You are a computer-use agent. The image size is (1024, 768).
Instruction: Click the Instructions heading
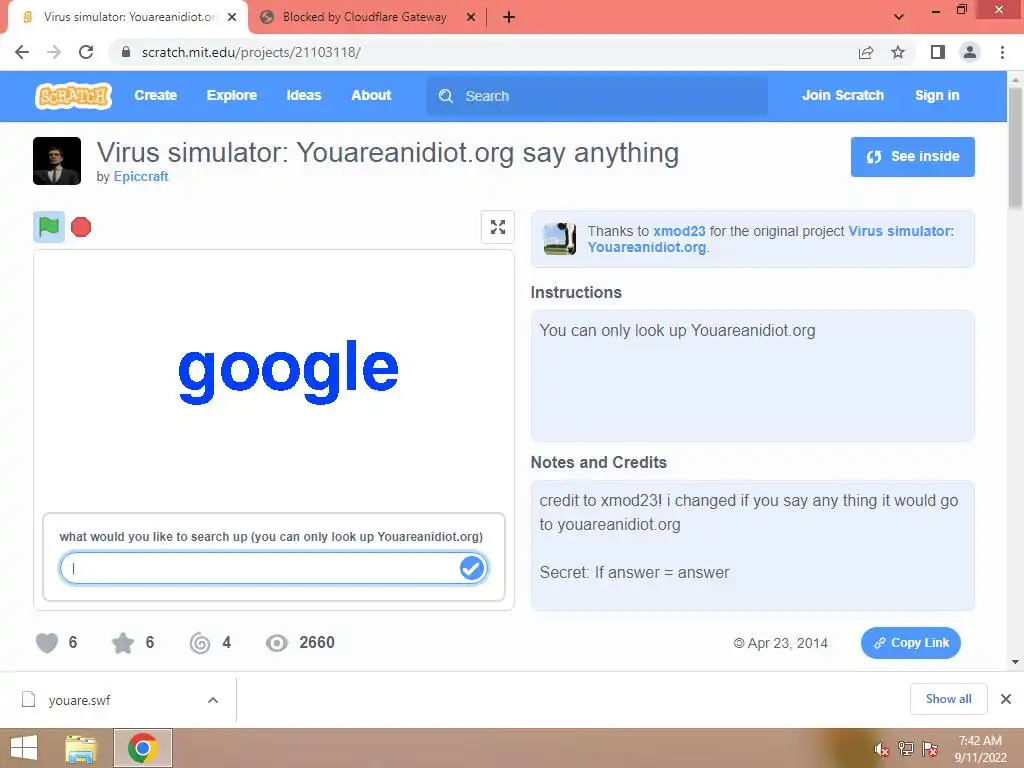point(576,293)
